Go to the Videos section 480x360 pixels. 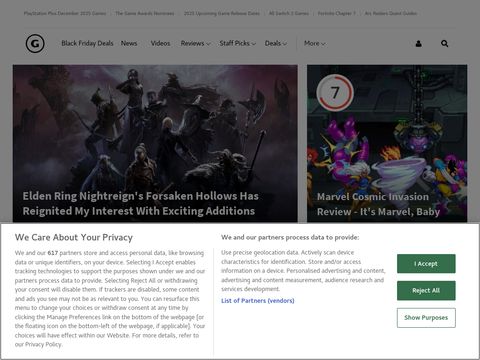(x=160, y=43)
